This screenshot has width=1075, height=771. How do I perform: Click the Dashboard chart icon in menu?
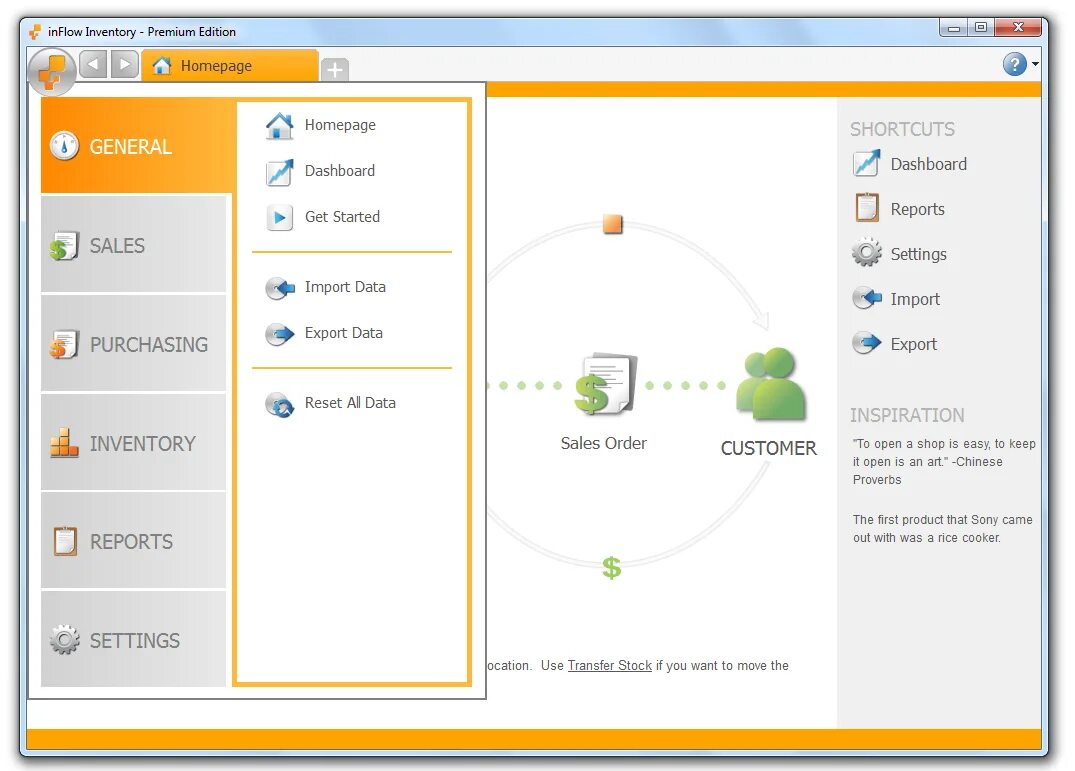click(x=279, y=172)
